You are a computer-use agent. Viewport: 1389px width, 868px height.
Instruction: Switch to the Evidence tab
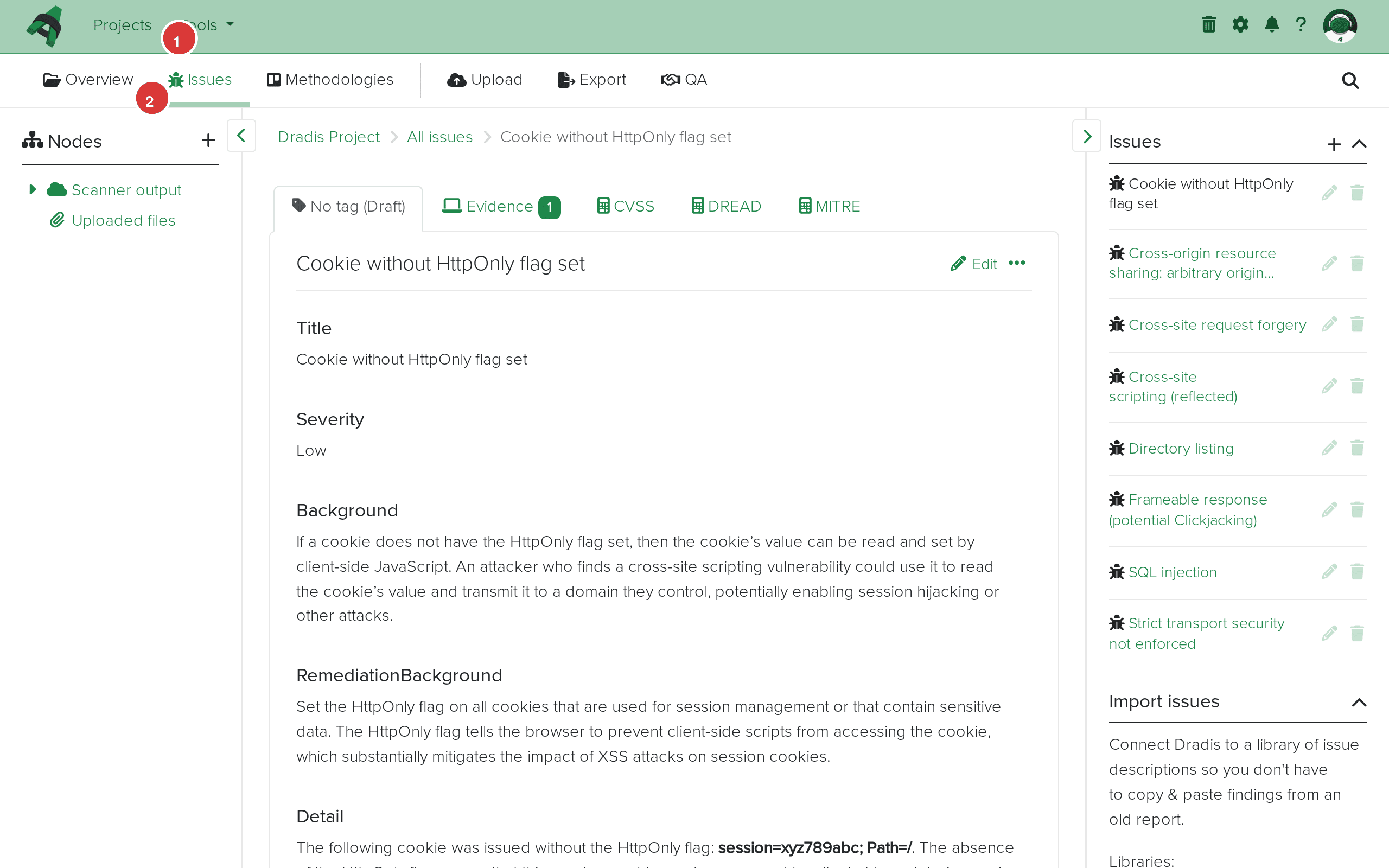pos(499,206)
